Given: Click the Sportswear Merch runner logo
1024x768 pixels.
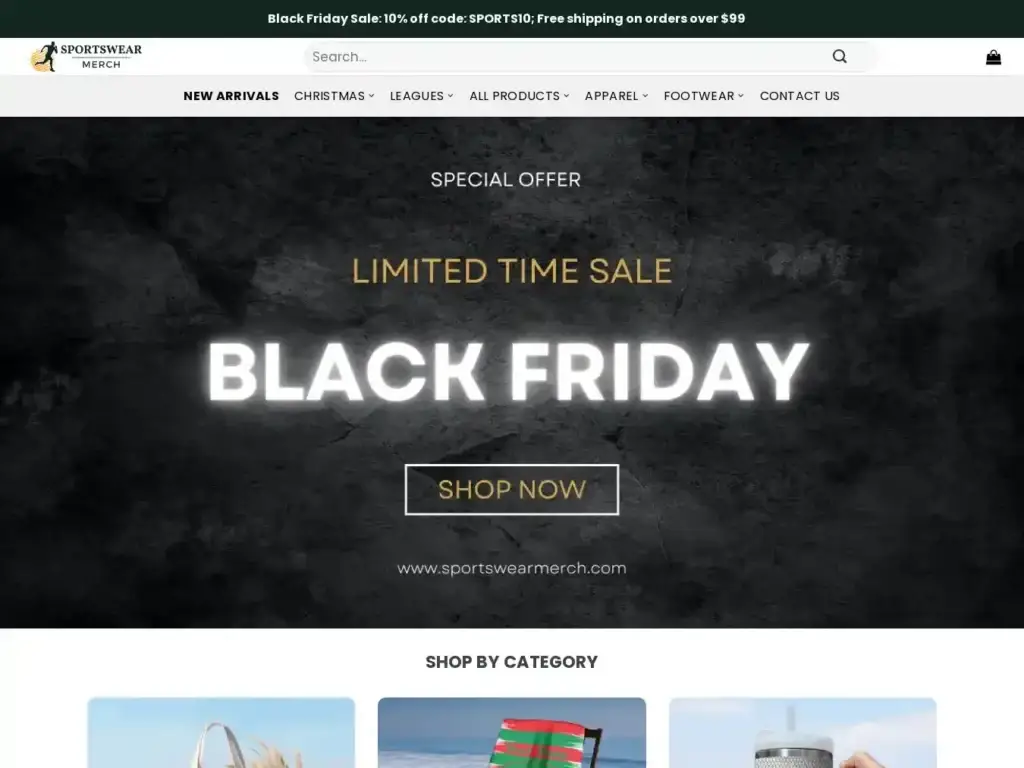Looking at the screenshot, I should pyautogui.click(x=86, y=56).
